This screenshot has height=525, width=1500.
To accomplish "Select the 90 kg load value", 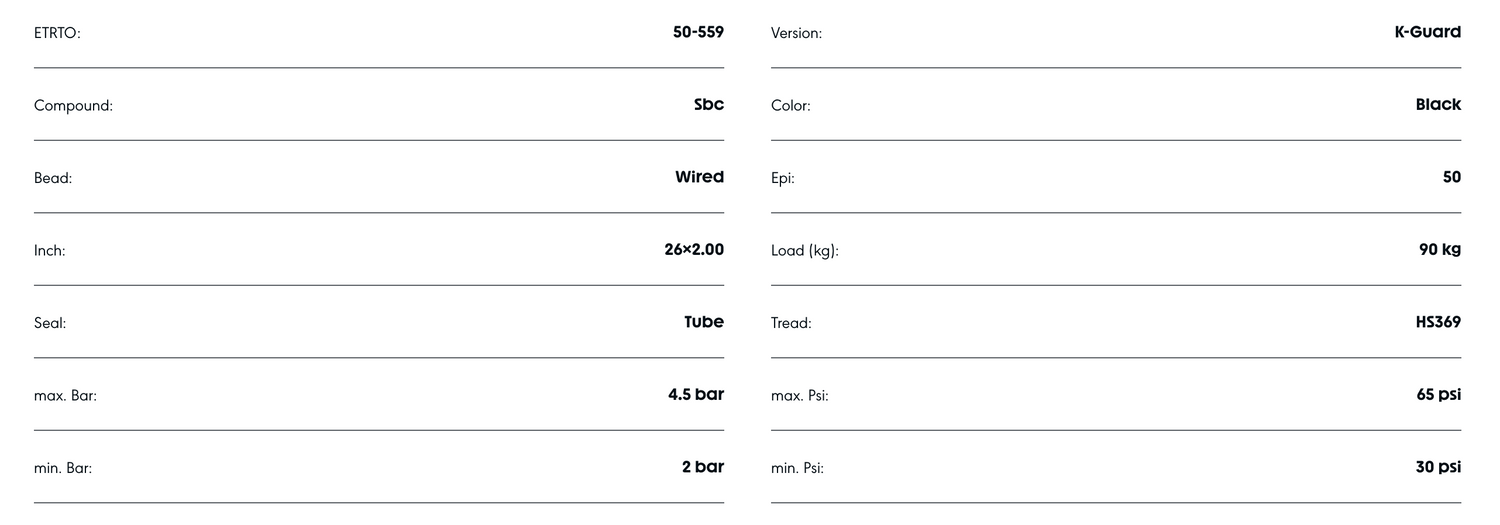I will tap(1439, 249).
